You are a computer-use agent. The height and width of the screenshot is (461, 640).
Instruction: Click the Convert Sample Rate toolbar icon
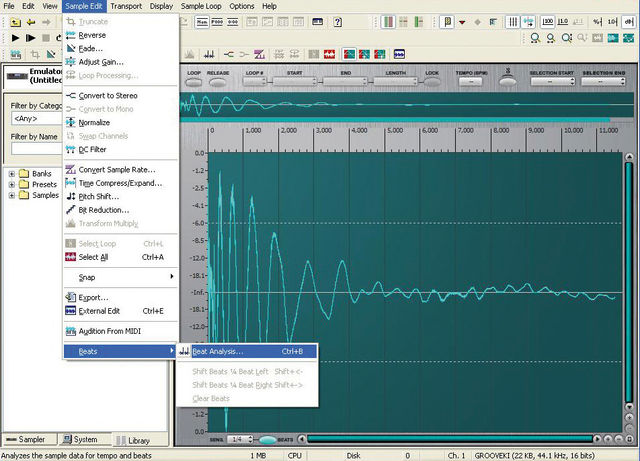click(x=259, y=54)
